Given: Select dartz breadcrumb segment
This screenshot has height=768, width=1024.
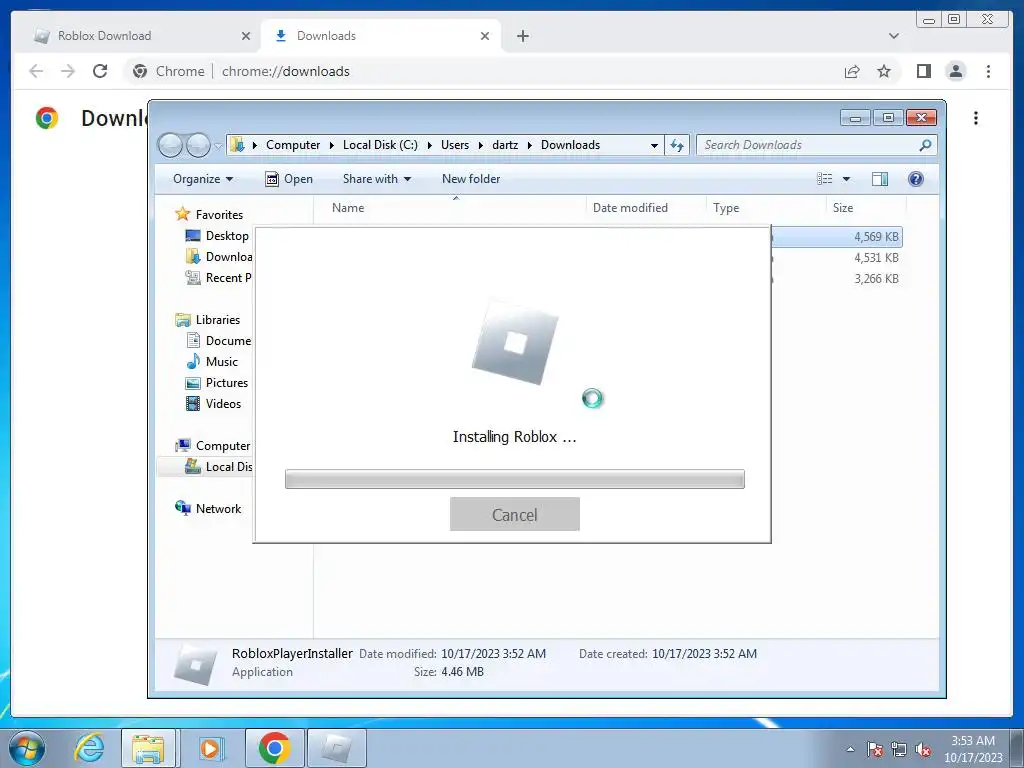Looking at the screenshot, I should 505,145.
